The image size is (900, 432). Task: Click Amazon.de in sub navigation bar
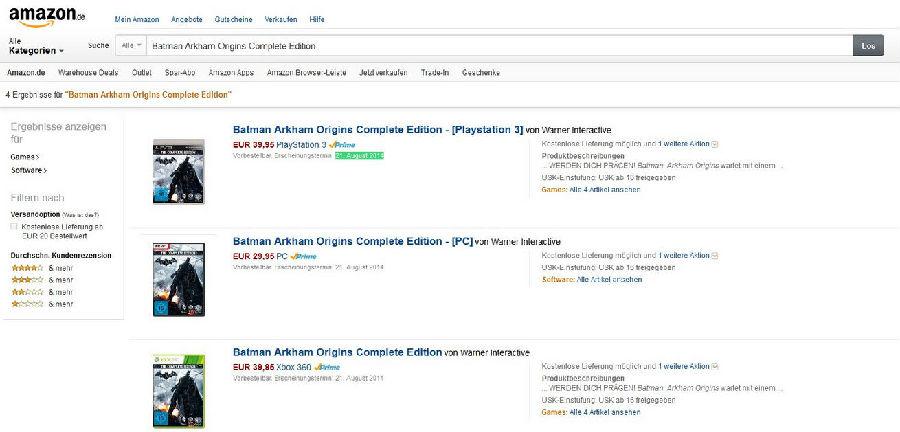tap(26, 73)
